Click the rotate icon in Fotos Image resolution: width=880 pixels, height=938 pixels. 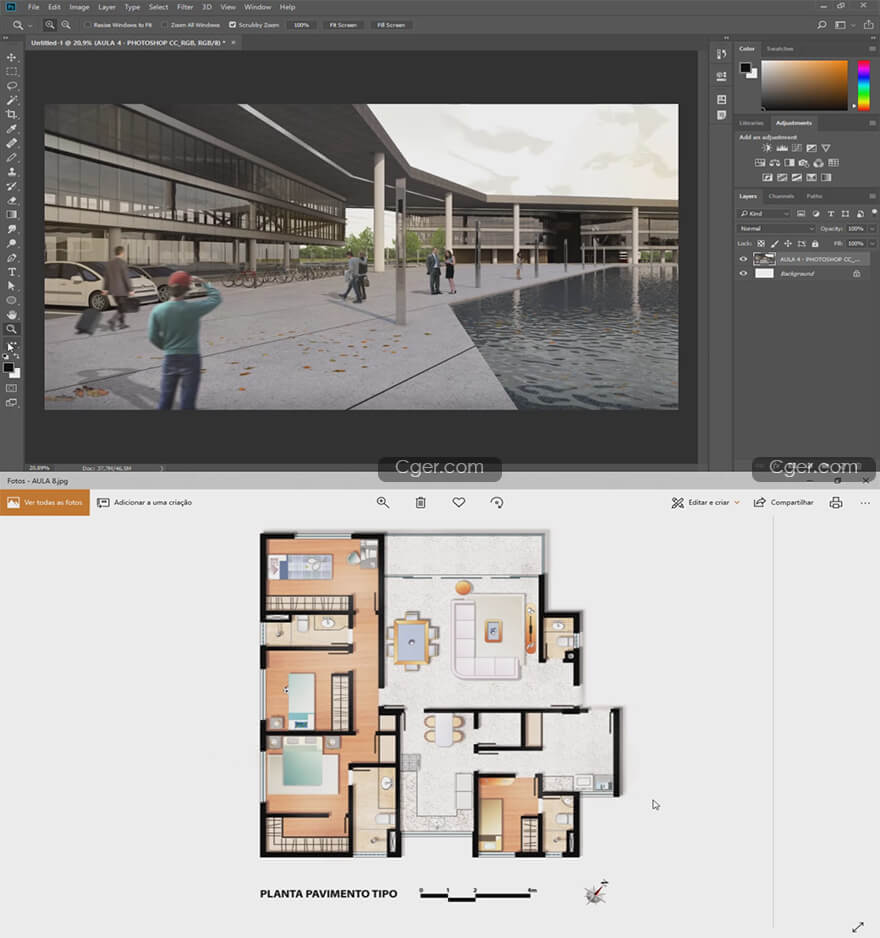pos(497,503)
